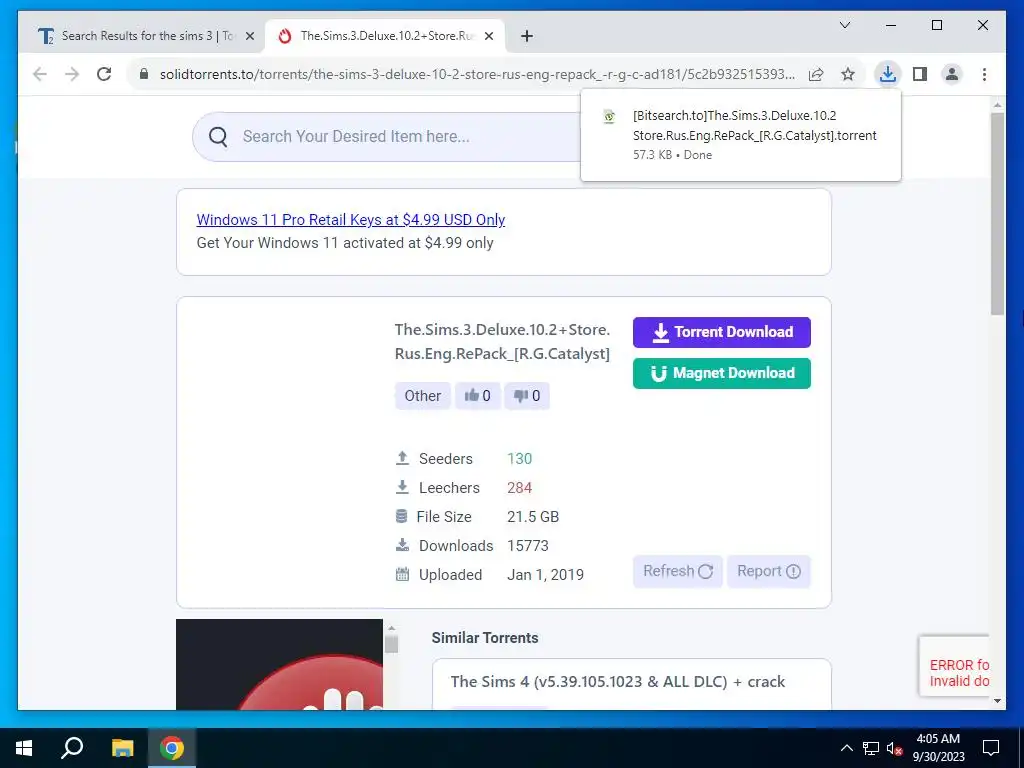Viewport: 1024px width, 768px height.
Task: Click the Magnet Download button
Action: pyautogui.click(x=722, y=373)
